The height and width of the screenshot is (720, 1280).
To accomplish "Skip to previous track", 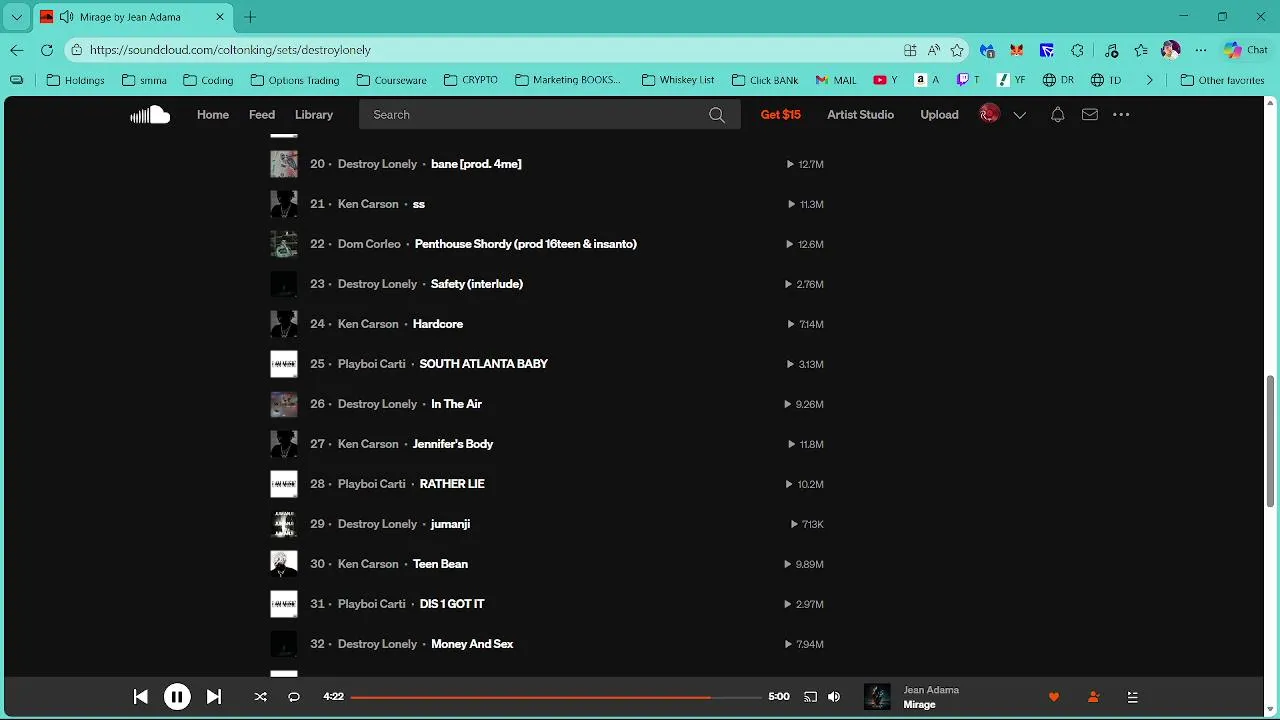I will [141, 697].
